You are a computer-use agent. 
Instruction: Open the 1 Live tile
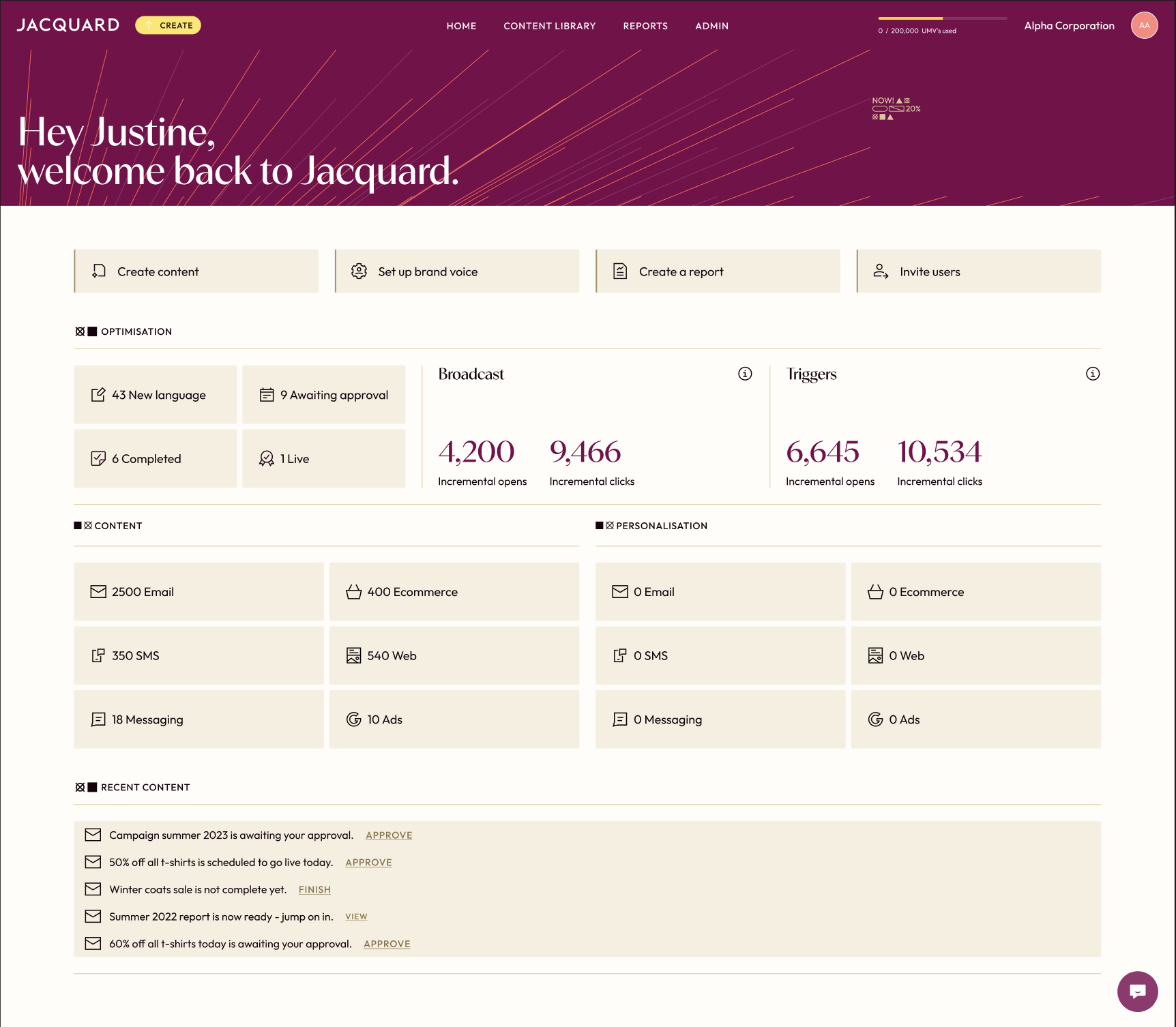coord(324,458)
